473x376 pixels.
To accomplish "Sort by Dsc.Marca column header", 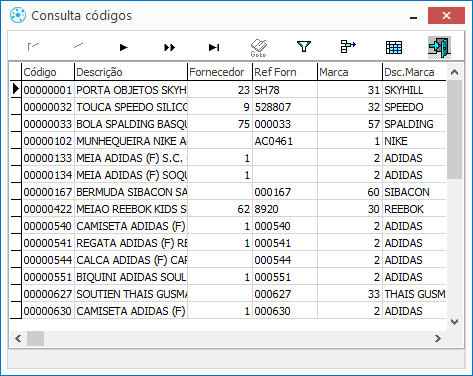I will click(414, 72).
